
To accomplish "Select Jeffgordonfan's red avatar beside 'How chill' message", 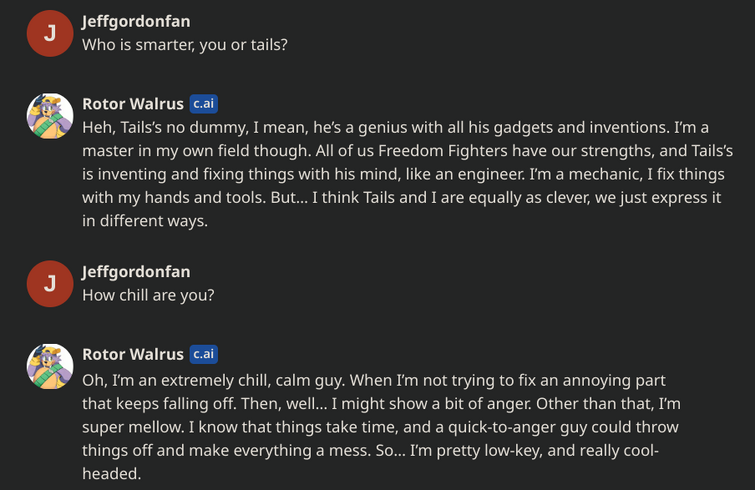I will point(50,284).
